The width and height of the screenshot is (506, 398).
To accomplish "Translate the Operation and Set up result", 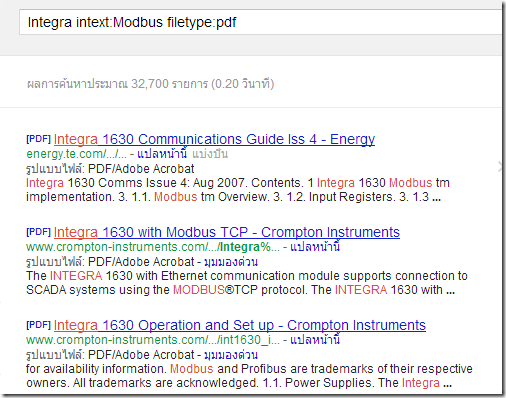I will coord(315,340).
